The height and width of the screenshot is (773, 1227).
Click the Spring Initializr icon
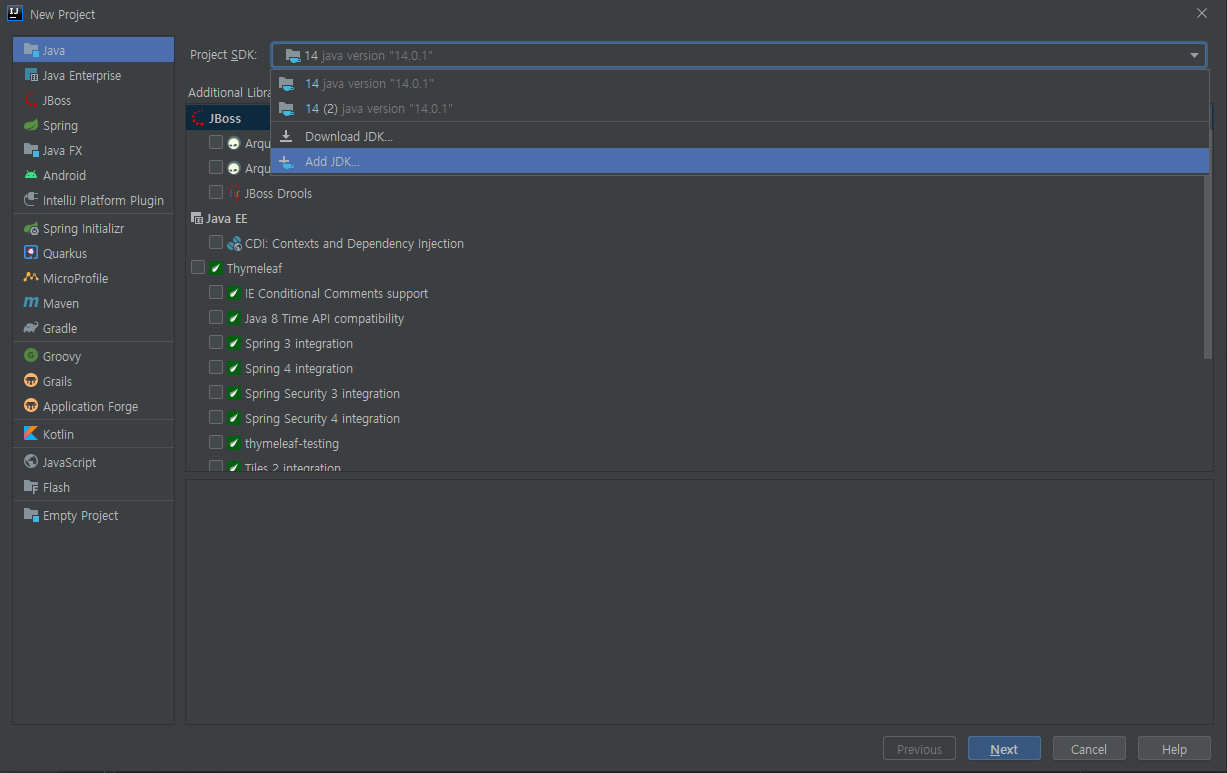pyautogui.click(x=31, y=228)
